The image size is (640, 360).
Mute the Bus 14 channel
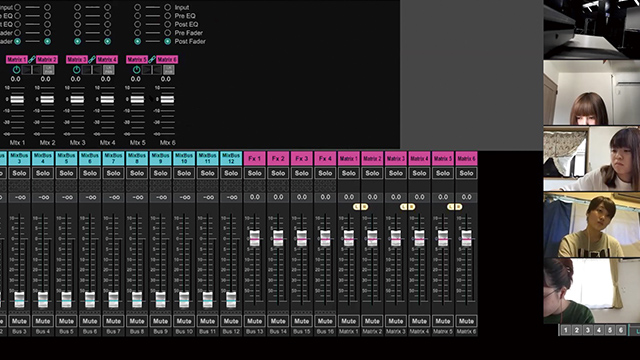[x=278, y=321]
